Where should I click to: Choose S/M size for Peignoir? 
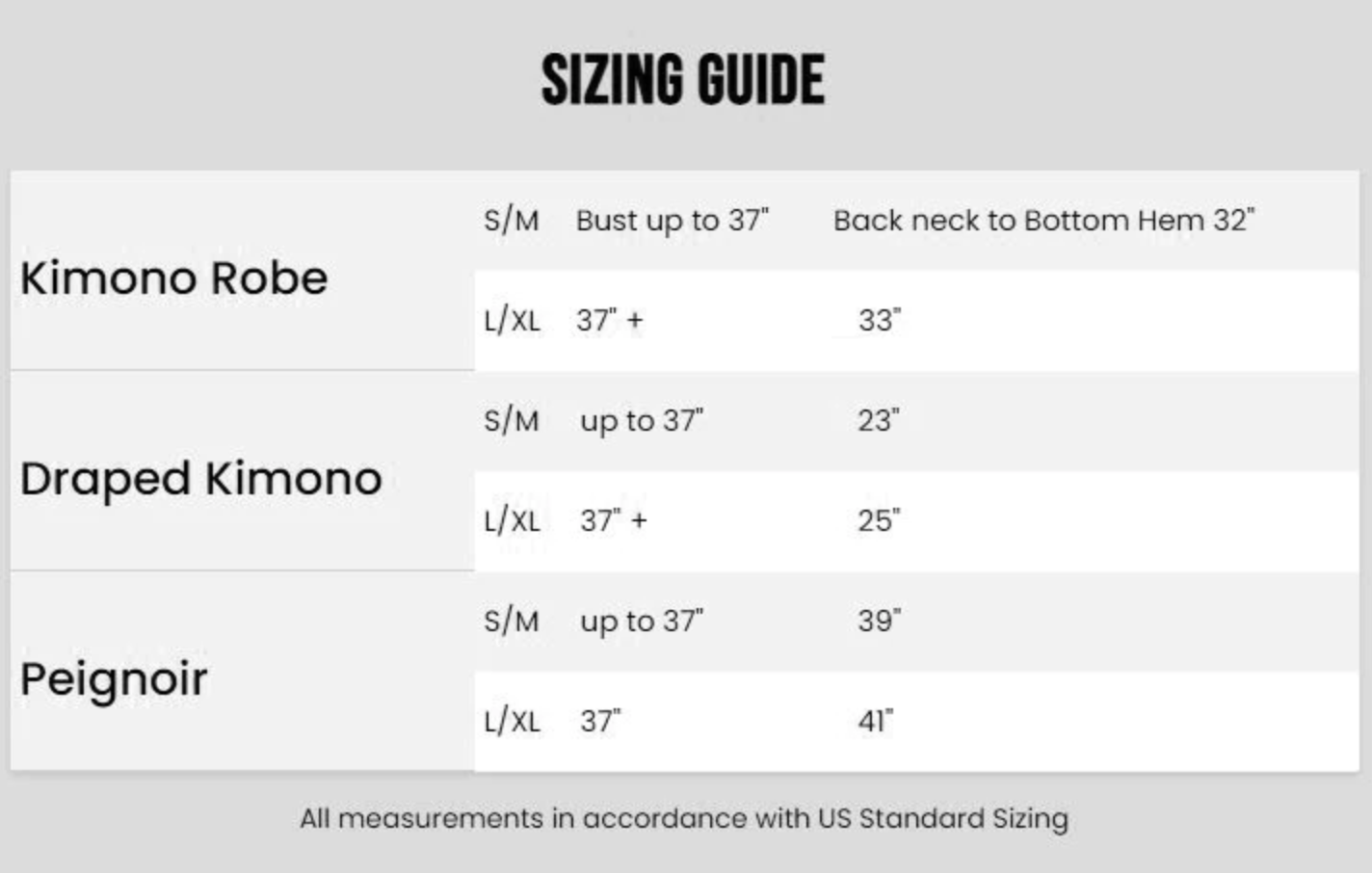point(511,622)
